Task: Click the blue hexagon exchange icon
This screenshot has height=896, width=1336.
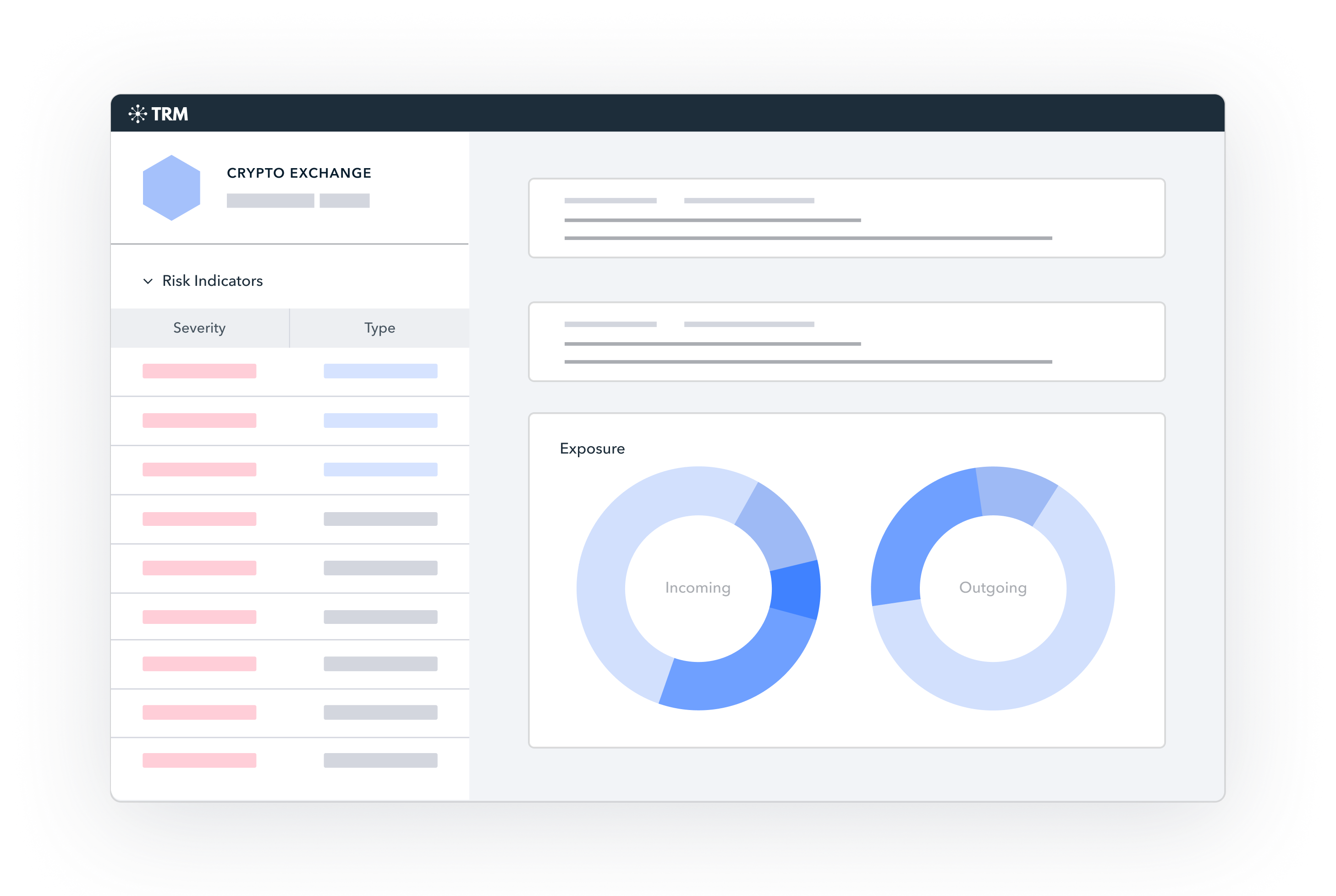Action: point(171,187)
